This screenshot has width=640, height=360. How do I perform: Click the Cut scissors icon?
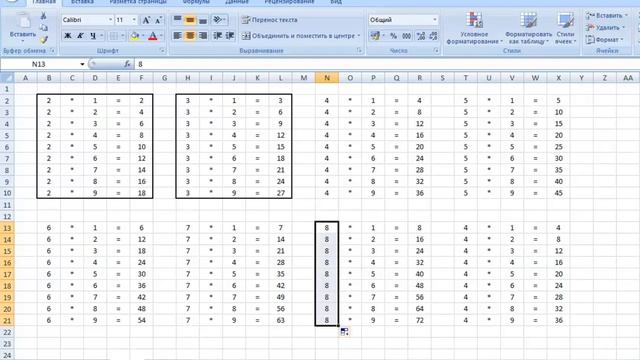[43, 16]
